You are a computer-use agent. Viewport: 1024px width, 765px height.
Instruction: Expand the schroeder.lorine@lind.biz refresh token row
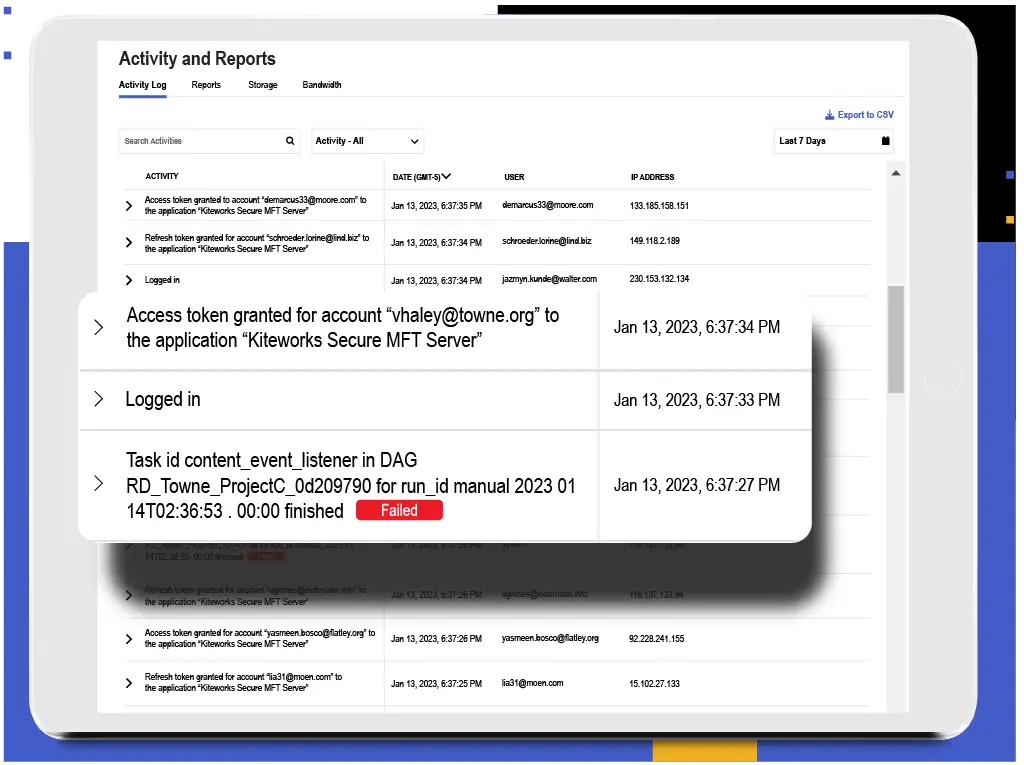click(129, 243)
